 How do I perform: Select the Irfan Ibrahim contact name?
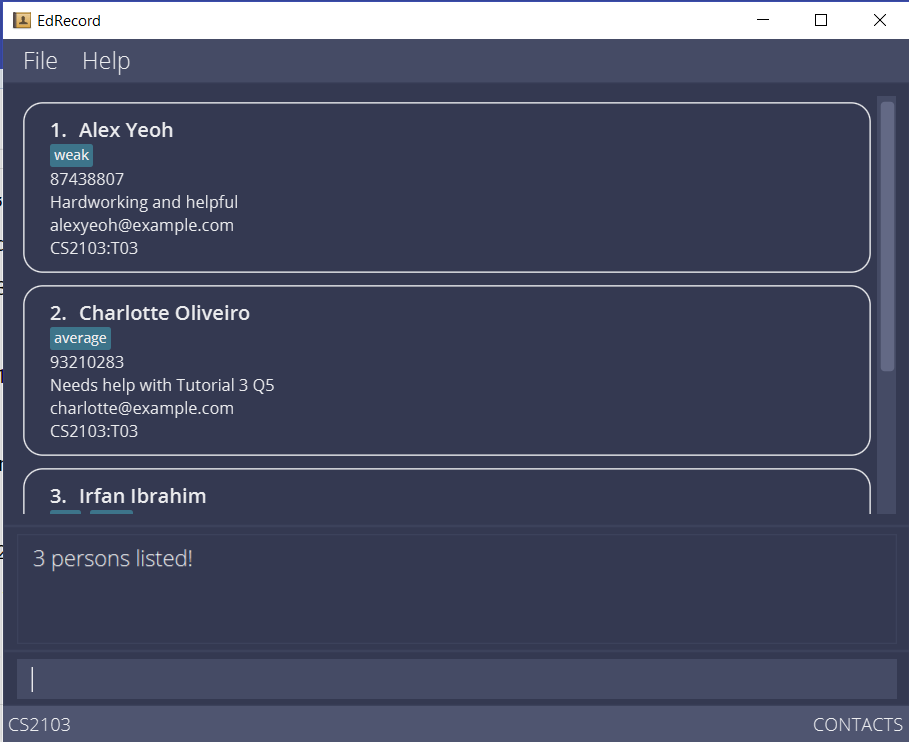coord(143,496)
